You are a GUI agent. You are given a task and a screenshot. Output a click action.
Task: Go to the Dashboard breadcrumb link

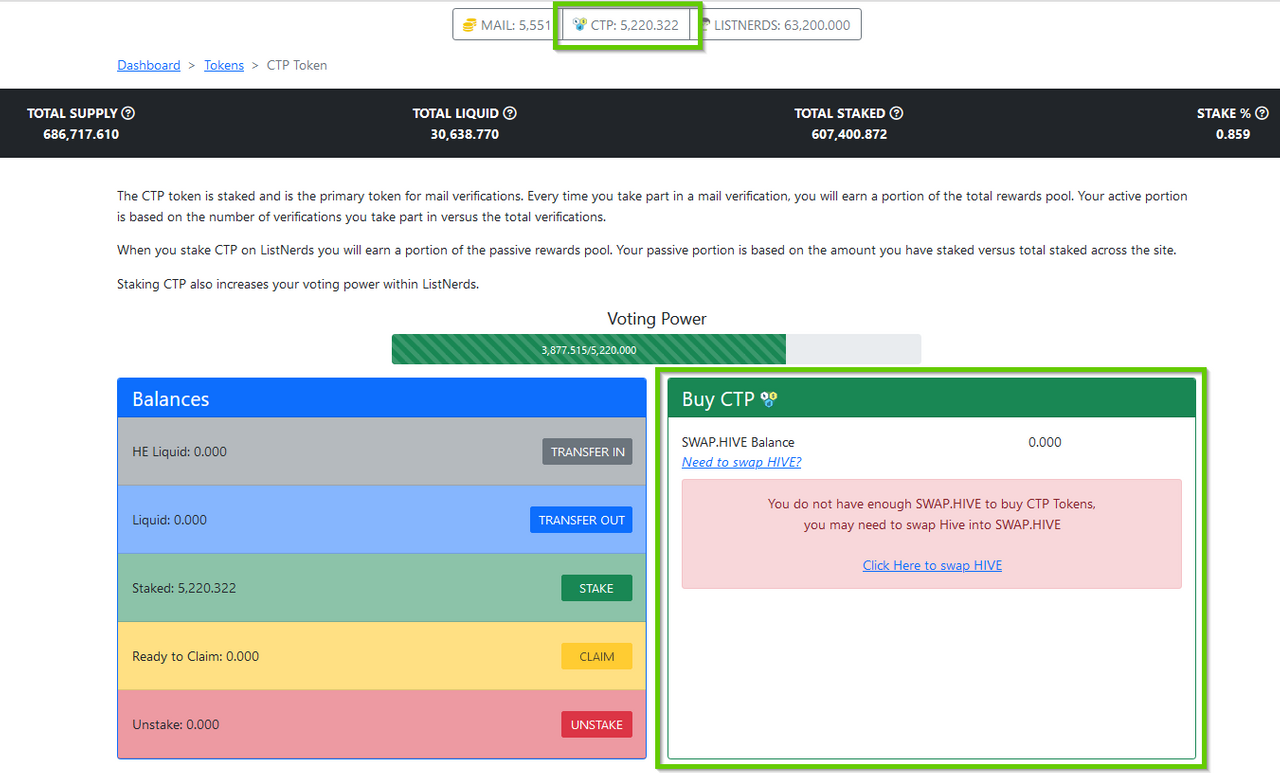[149, 65]
